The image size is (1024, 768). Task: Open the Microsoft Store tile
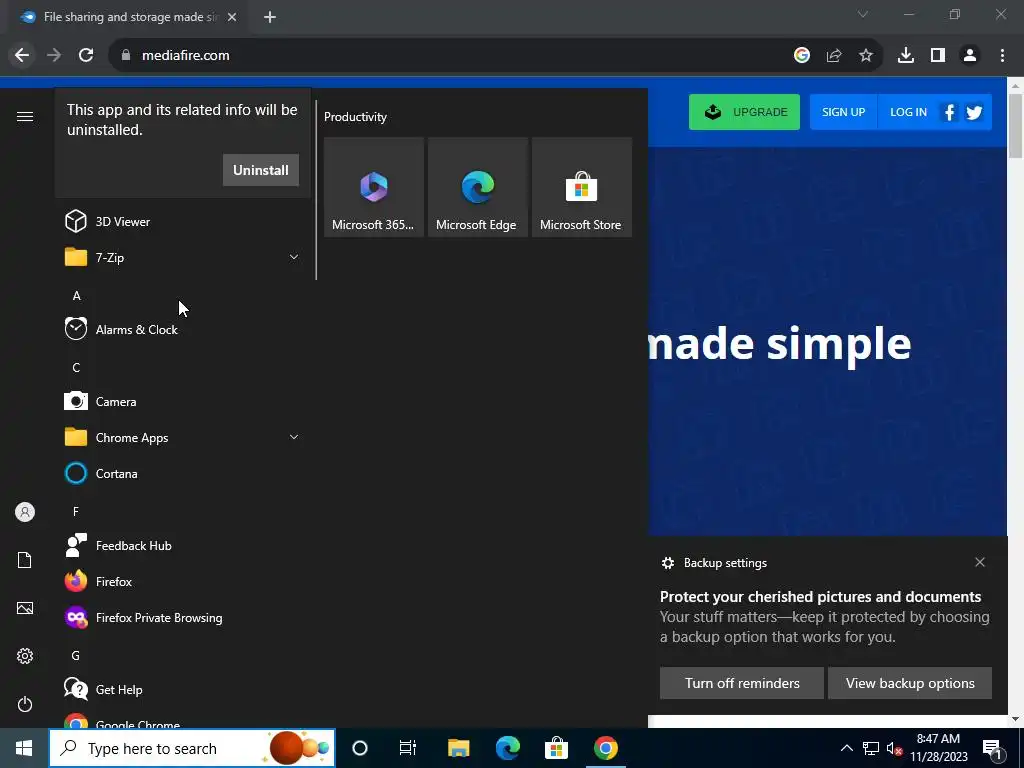point(582,187)
